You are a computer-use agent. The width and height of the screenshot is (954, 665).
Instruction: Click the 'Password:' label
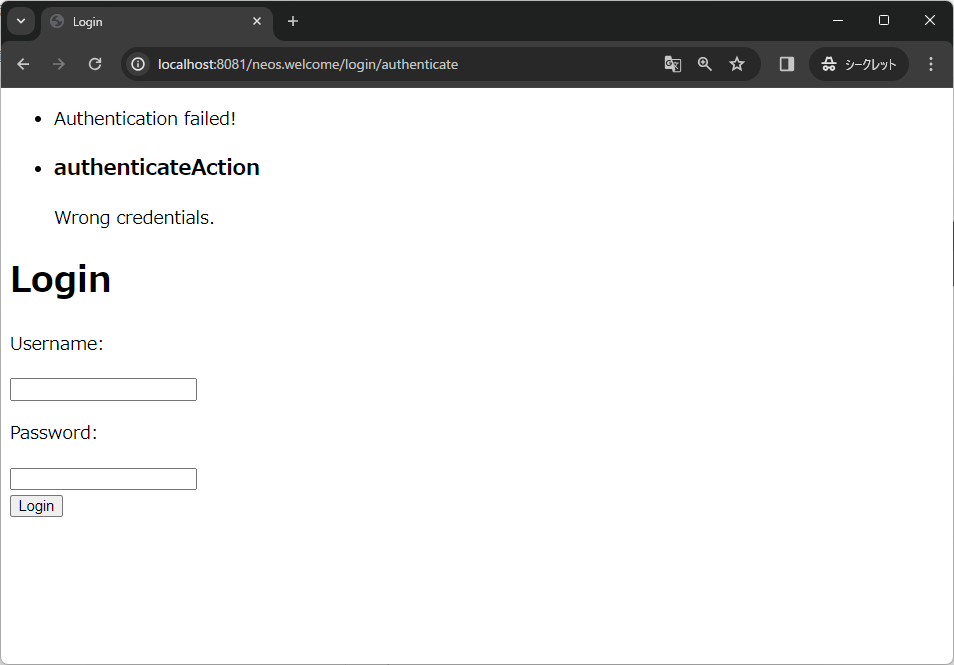click(54, 433)
